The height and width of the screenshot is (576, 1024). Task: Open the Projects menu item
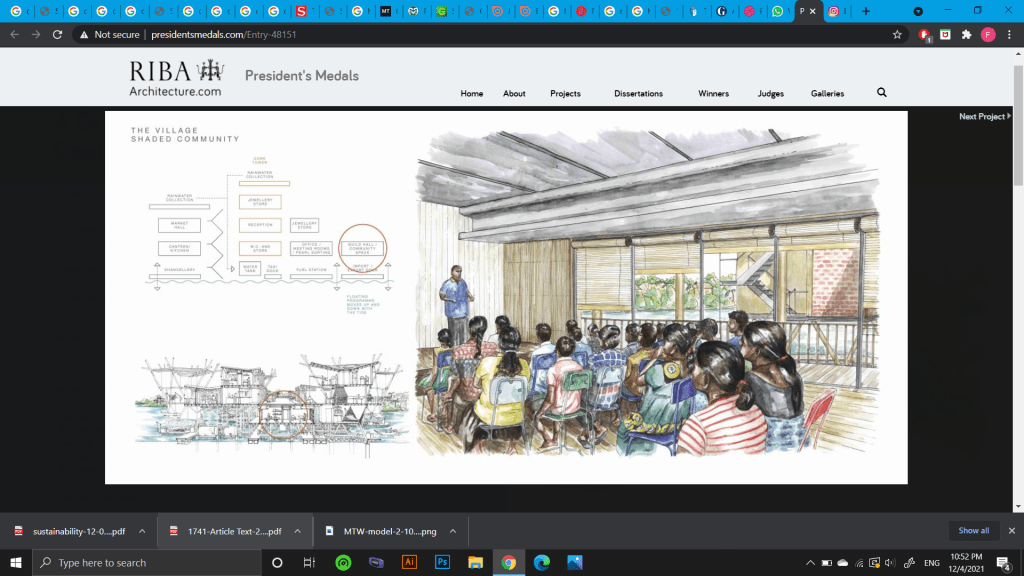coord(565,93)
